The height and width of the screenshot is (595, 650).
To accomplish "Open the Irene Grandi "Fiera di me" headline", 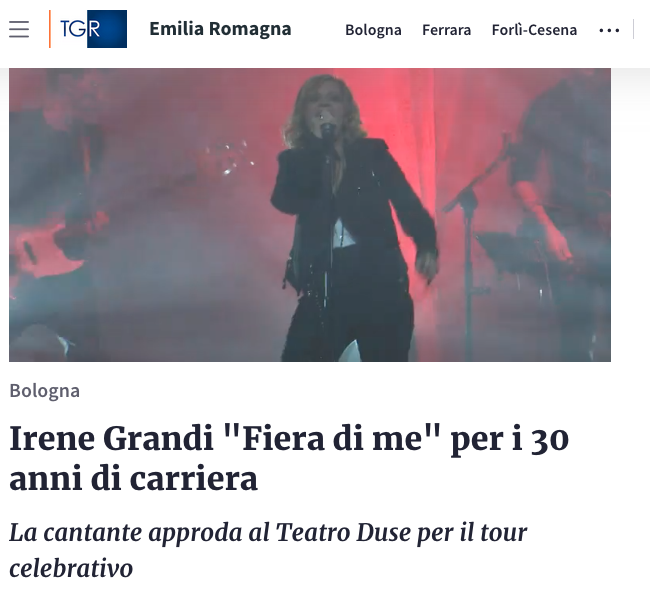I will click(289, 458).
